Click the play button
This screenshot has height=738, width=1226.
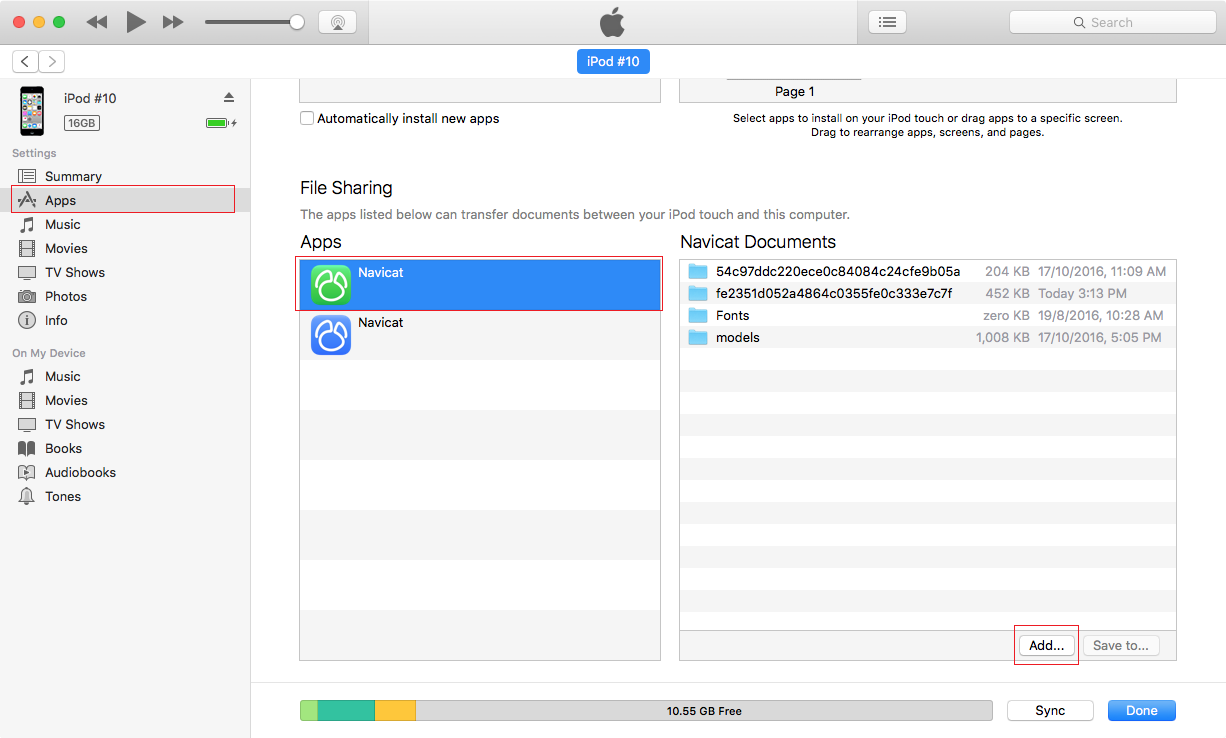click(136, 22)
